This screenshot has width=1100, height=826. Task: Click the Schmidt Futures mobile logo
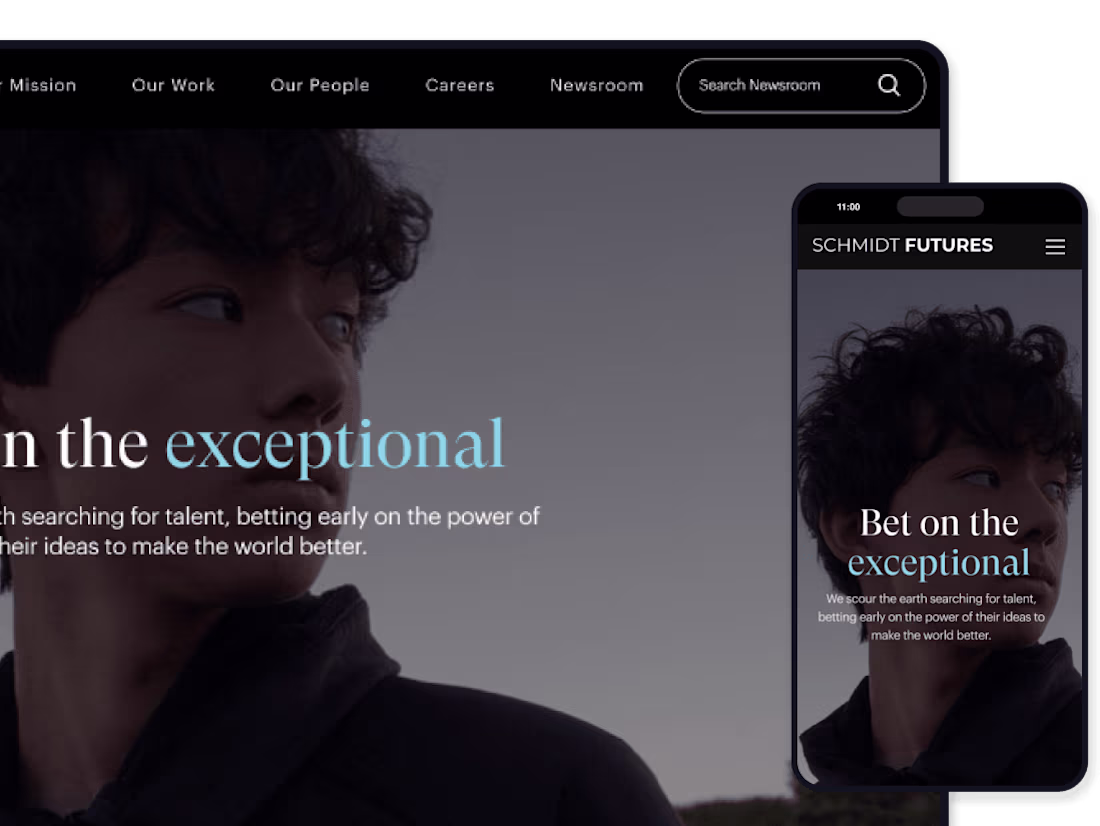902,245
